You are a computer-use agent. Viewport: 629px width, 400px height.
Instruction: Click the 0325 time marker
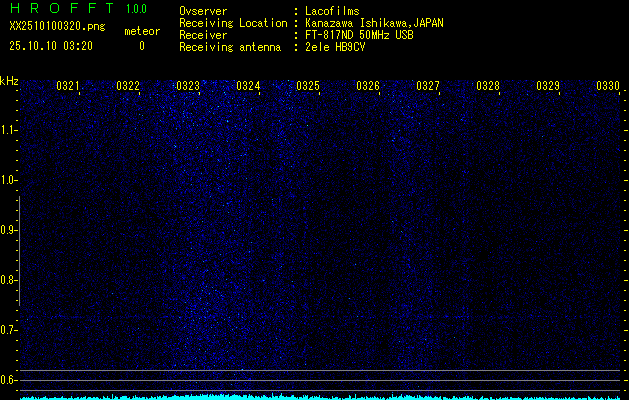tap(308, 86)
